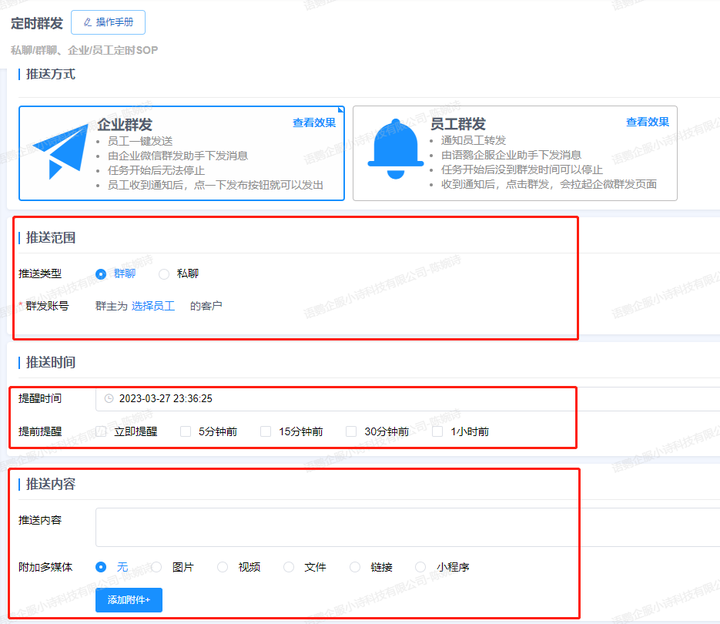Screen dimensions: 720x624
Task: Click the 选择员工 link
Action: pos(153,305)
